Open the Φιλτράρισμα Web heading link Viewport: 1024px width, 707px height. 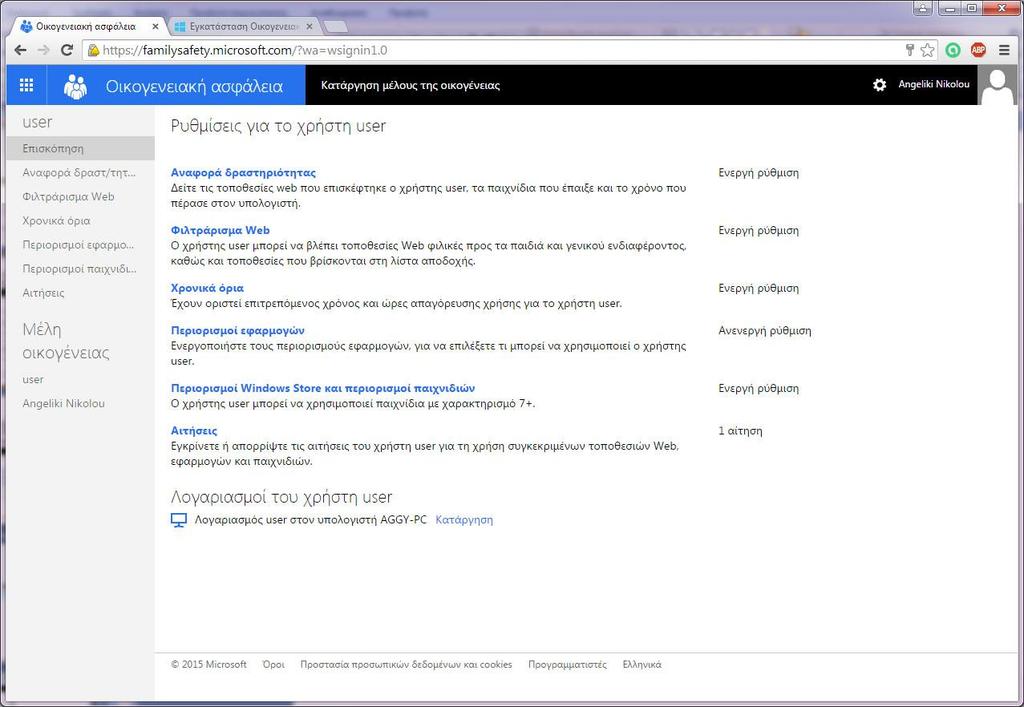[220, 230]
